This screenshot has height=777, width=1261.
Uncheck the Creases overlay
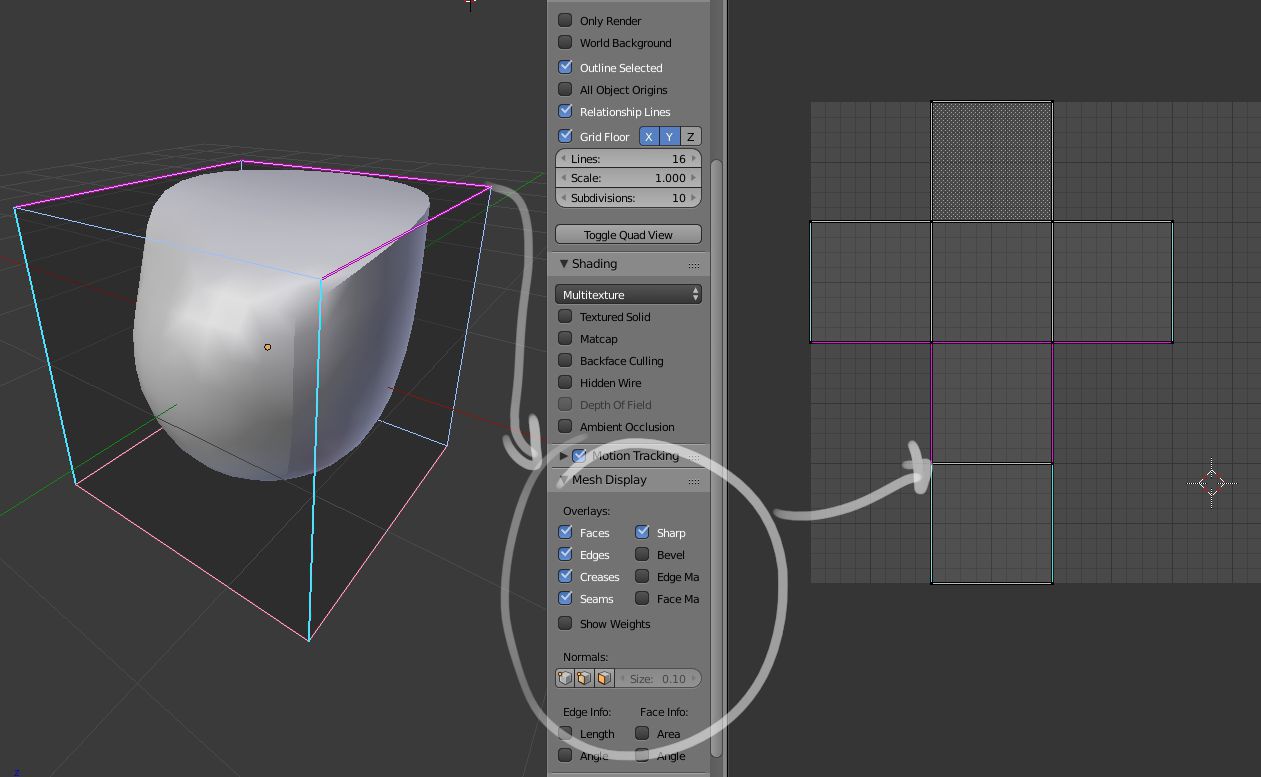click(565, 576)
